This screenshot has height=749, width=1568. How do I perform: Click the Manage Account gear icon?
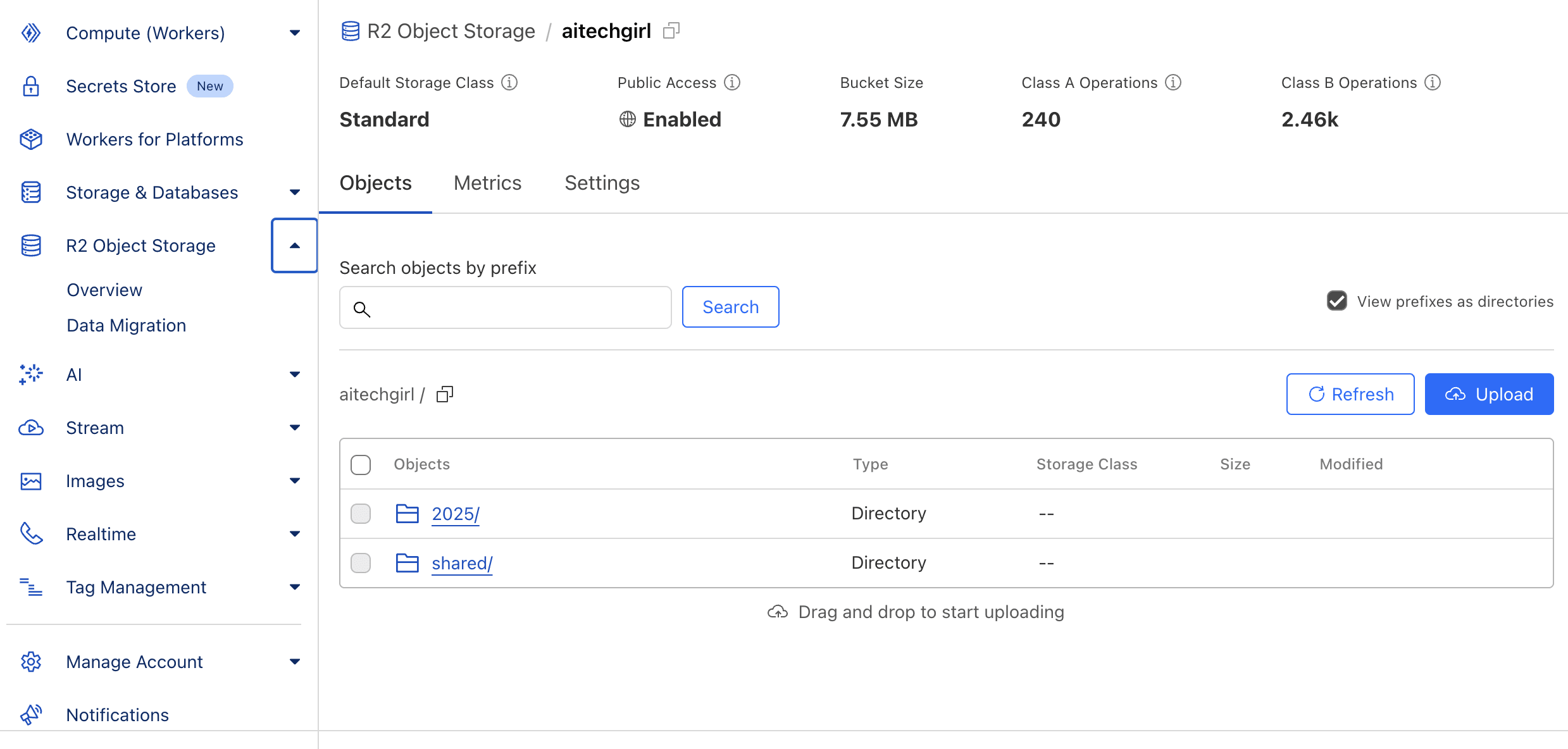click(x=30, y=662)
